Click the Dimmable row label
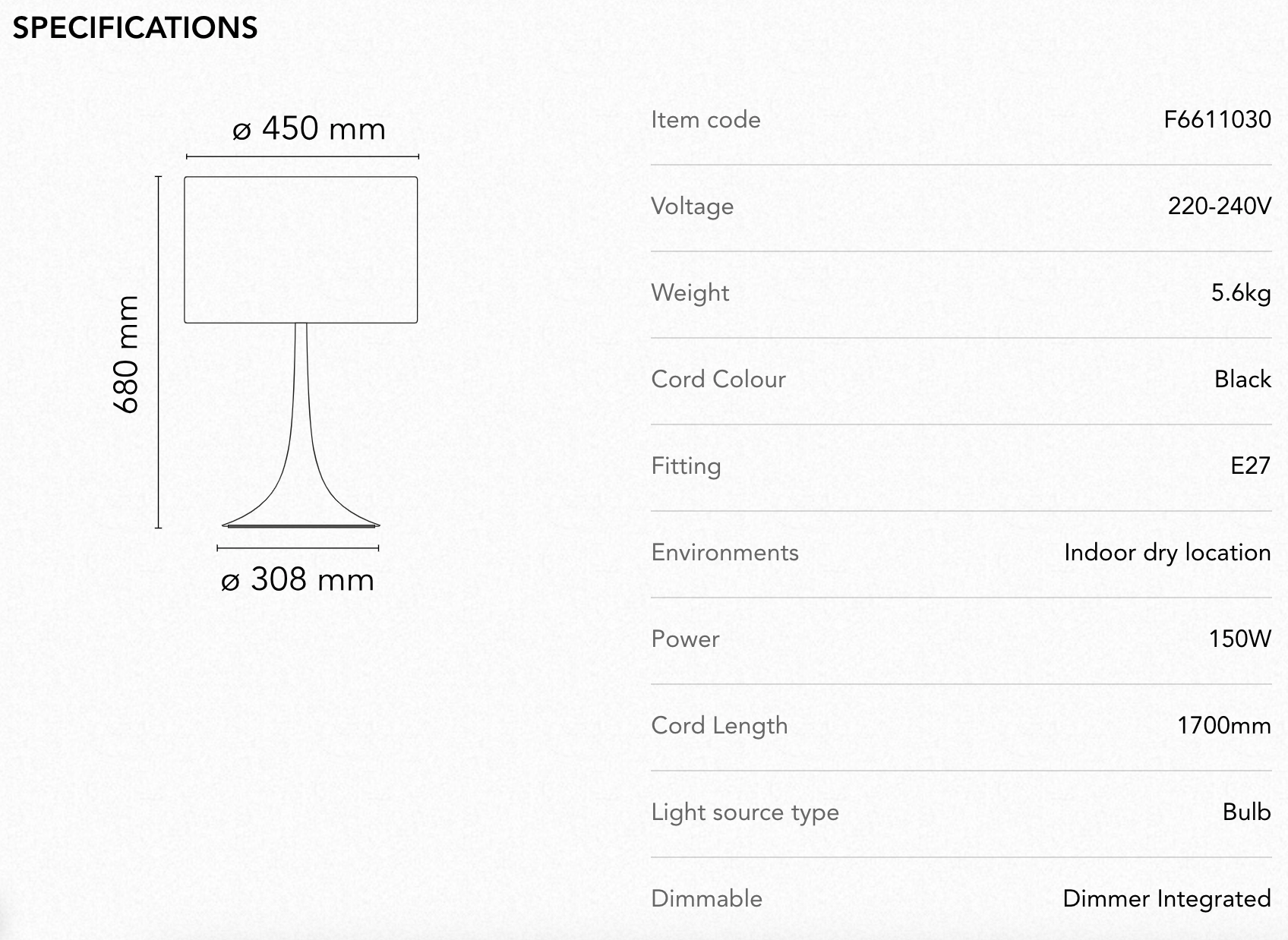 point(706,898)
